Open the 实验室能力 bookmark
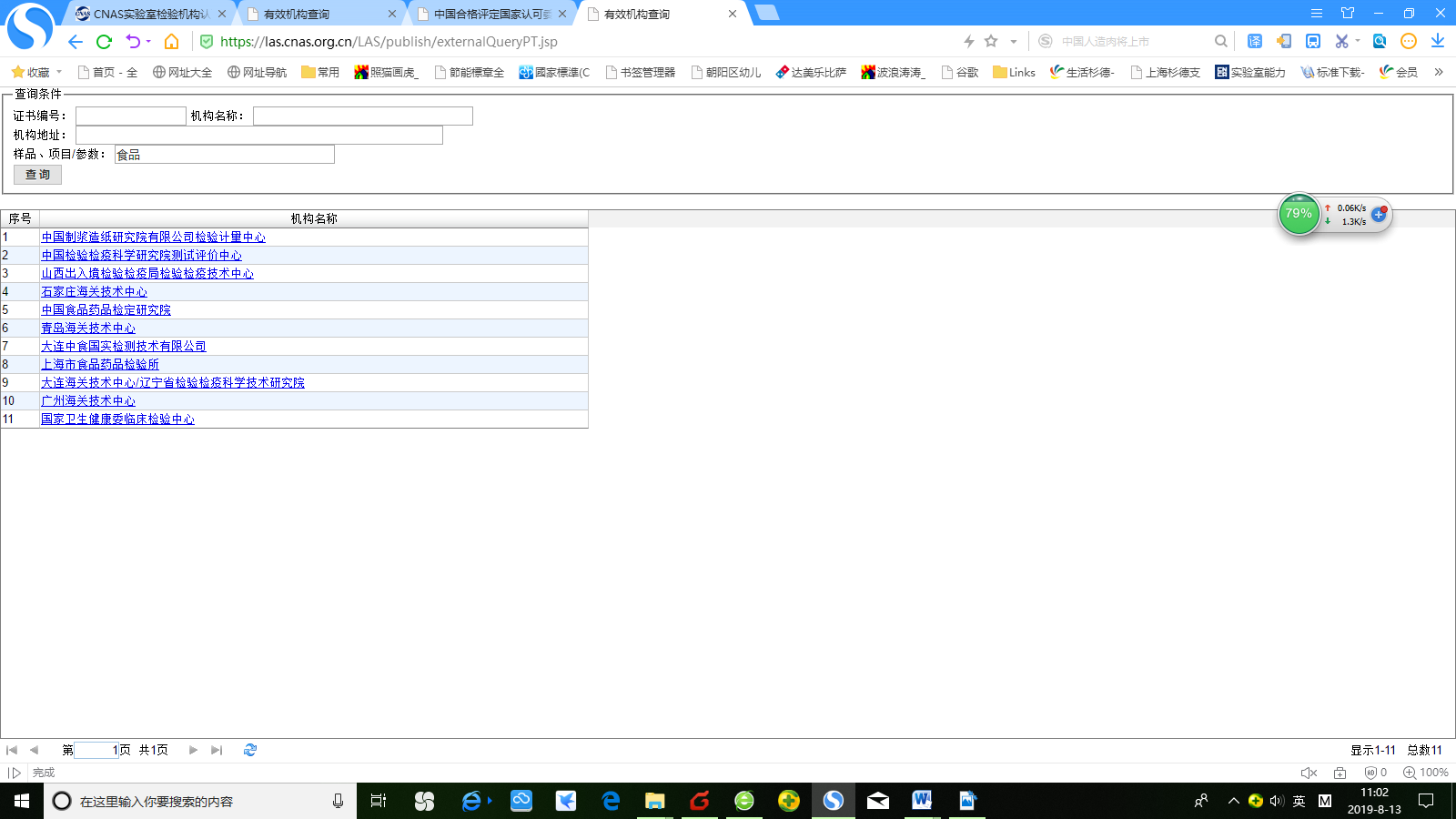This screenshot has height=819, width=1456. [1250, 72]
